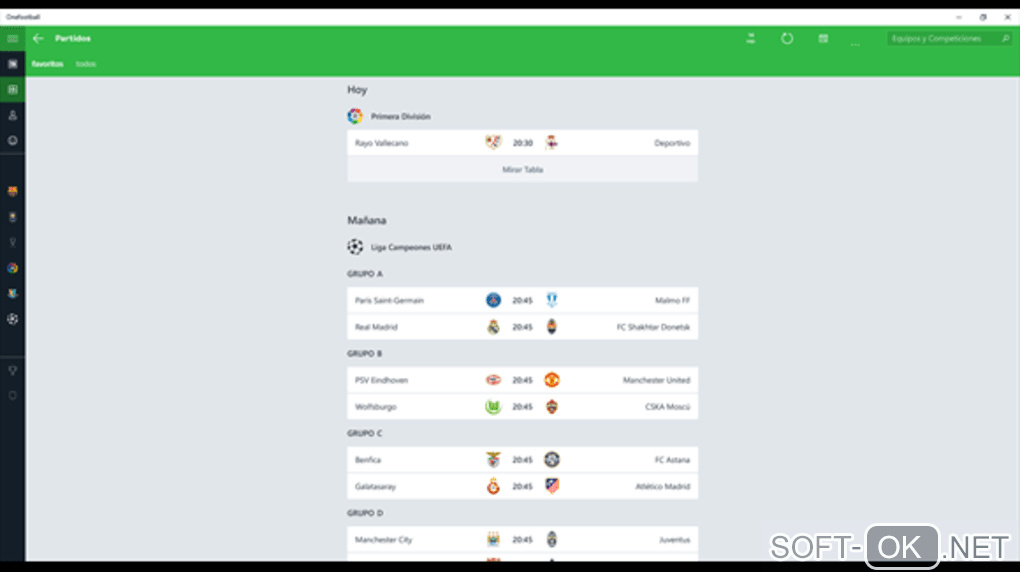Click the filter icon left of refresh
The width and height of the screenshot is (1020, 572).
coord(751,38)
